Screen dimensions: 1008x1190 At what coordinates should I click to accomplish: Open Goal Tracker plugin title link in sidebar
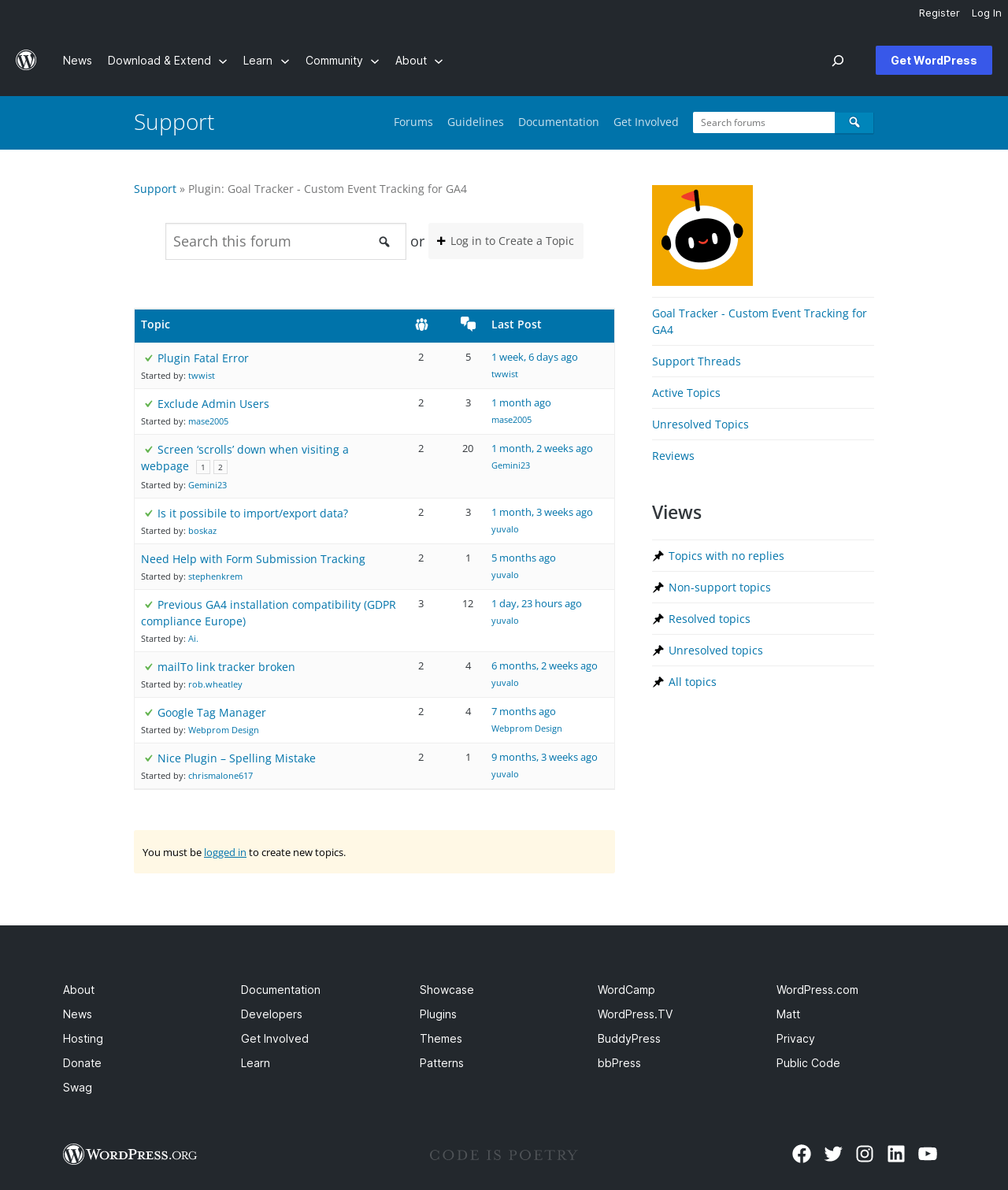pos(759,321)
